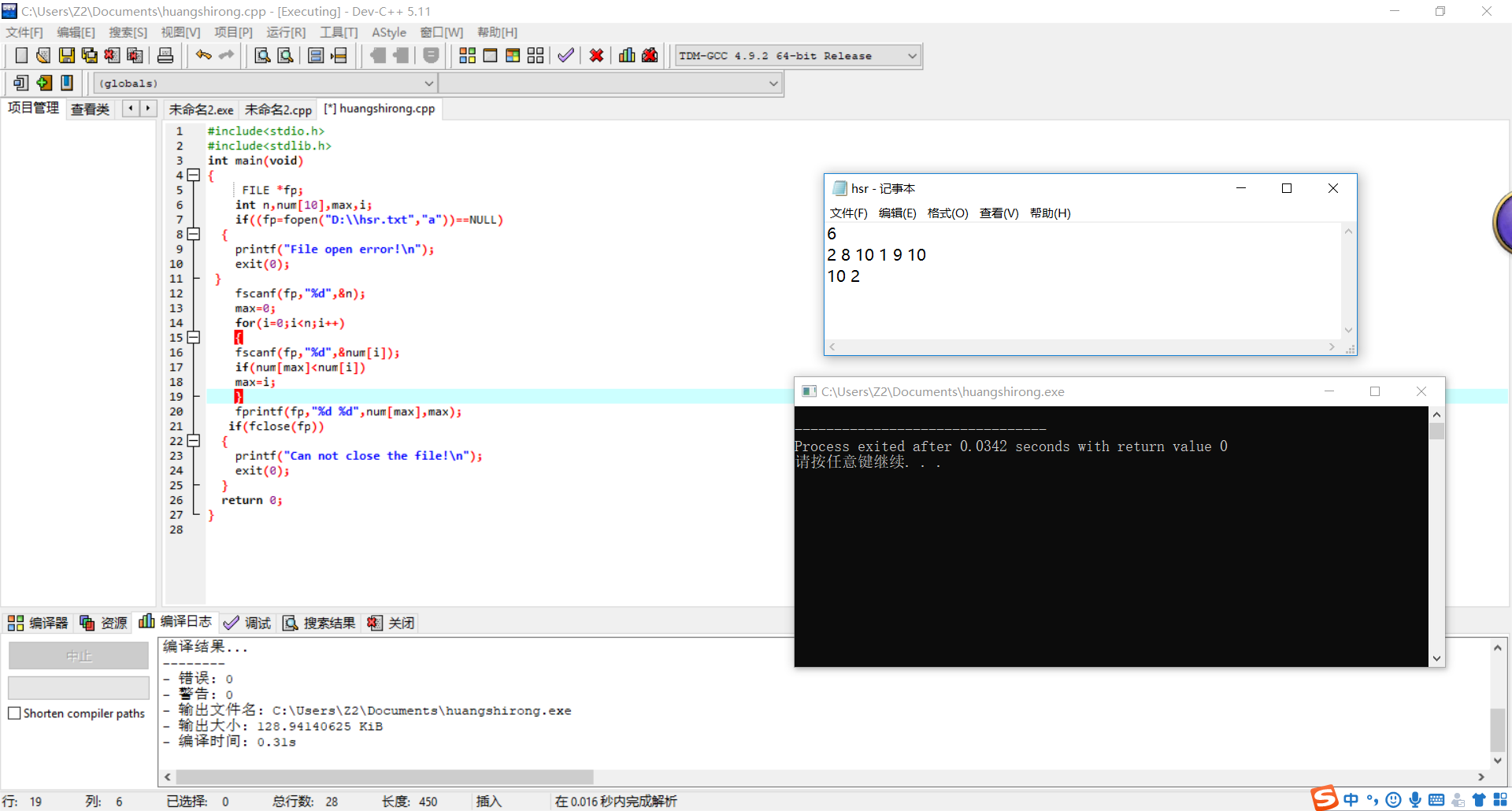This screenshot has width=1512, height=811.
Task: Click the Sogou voice input microphone icon
Action: (1415, 800)
